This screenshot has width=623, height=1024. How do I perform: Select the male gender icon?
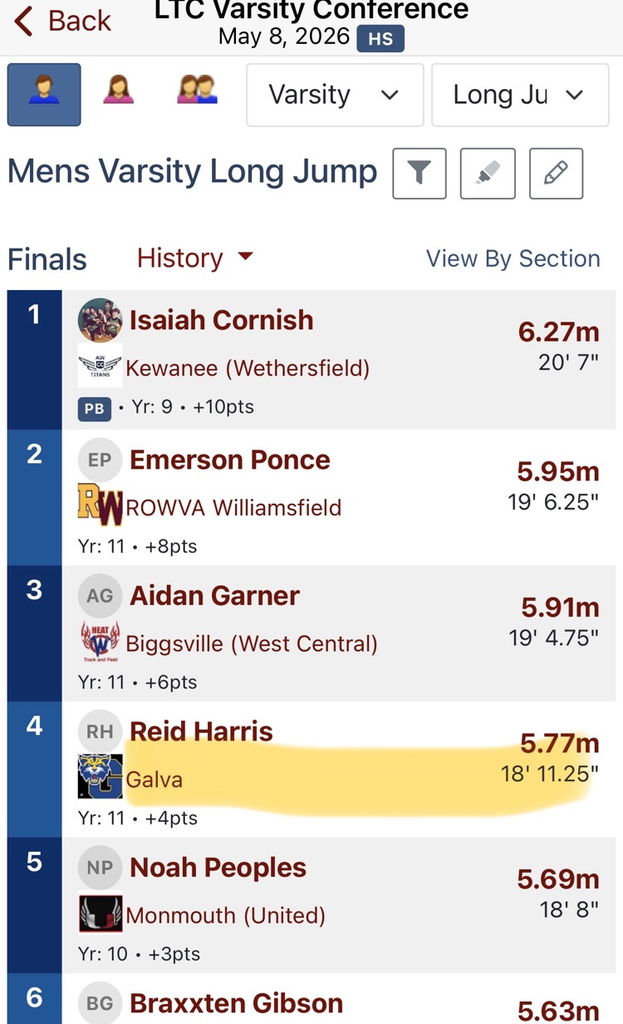(x=44, y=95)
